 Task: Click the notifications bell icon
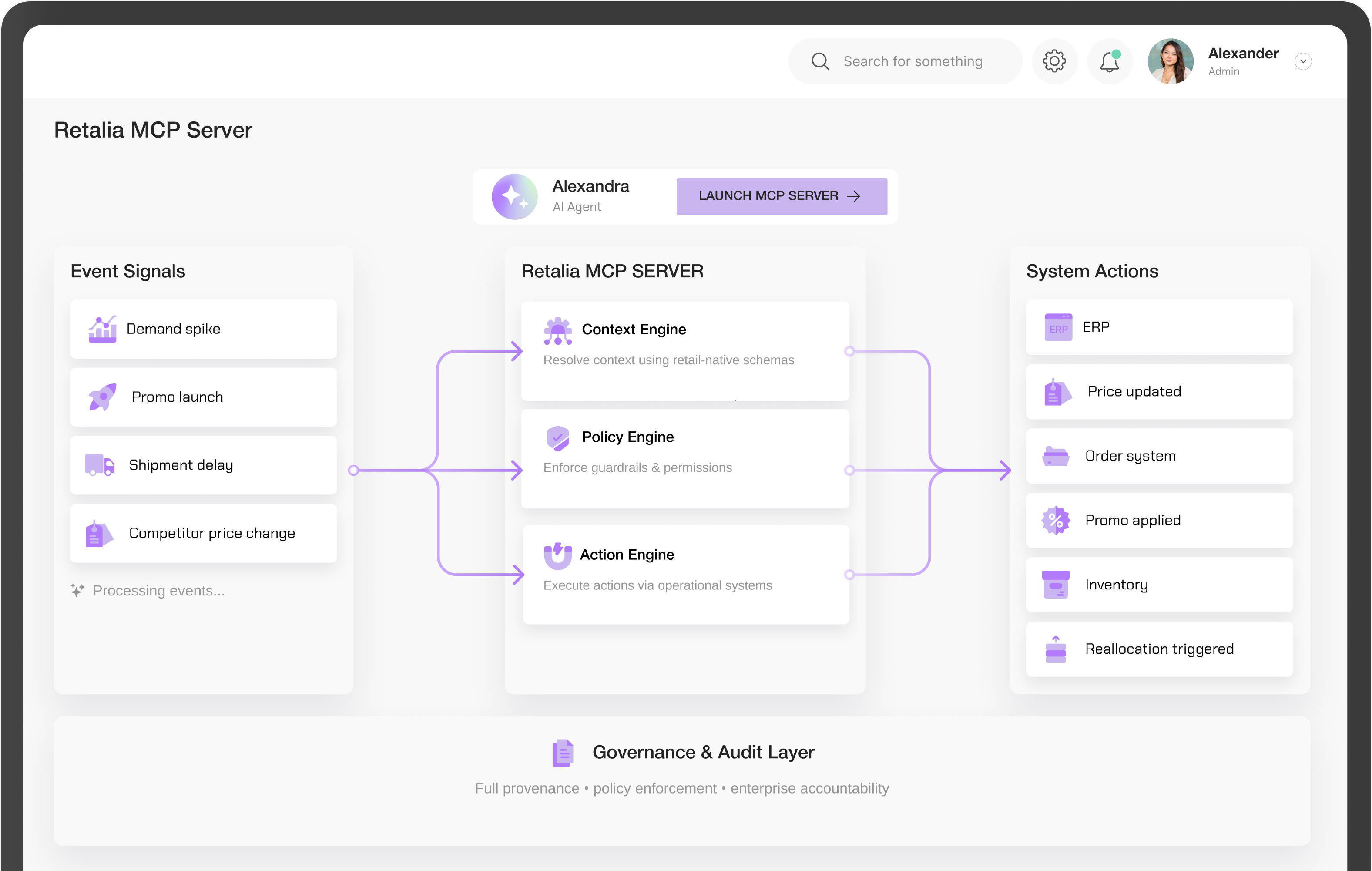[1109, 61]
